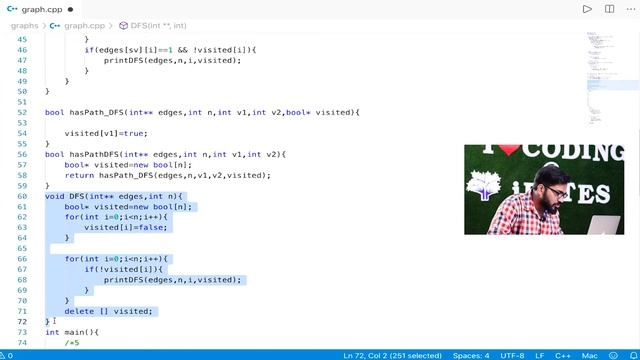
Task: Click the hasPathDFS function name on line 56
Action: 94,155
